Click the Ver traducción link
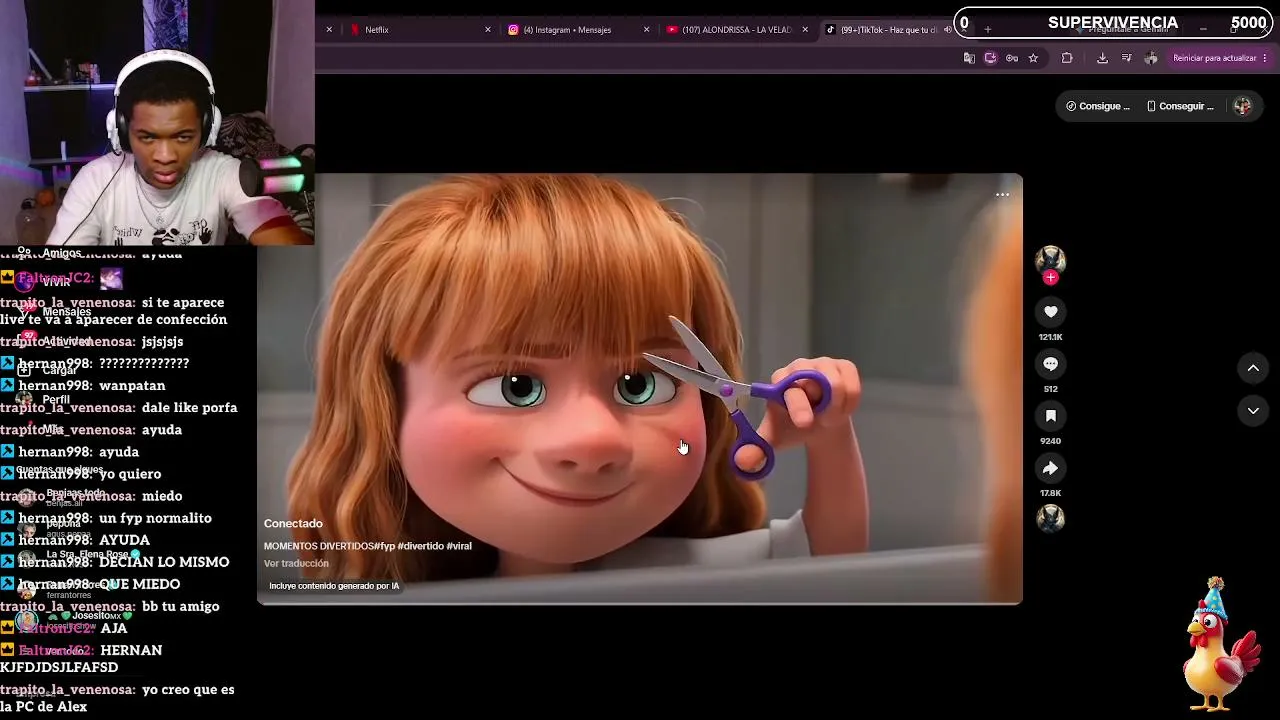Image resolution: width=1280 pixels, height=720 pixels. (x=296, y=564)
